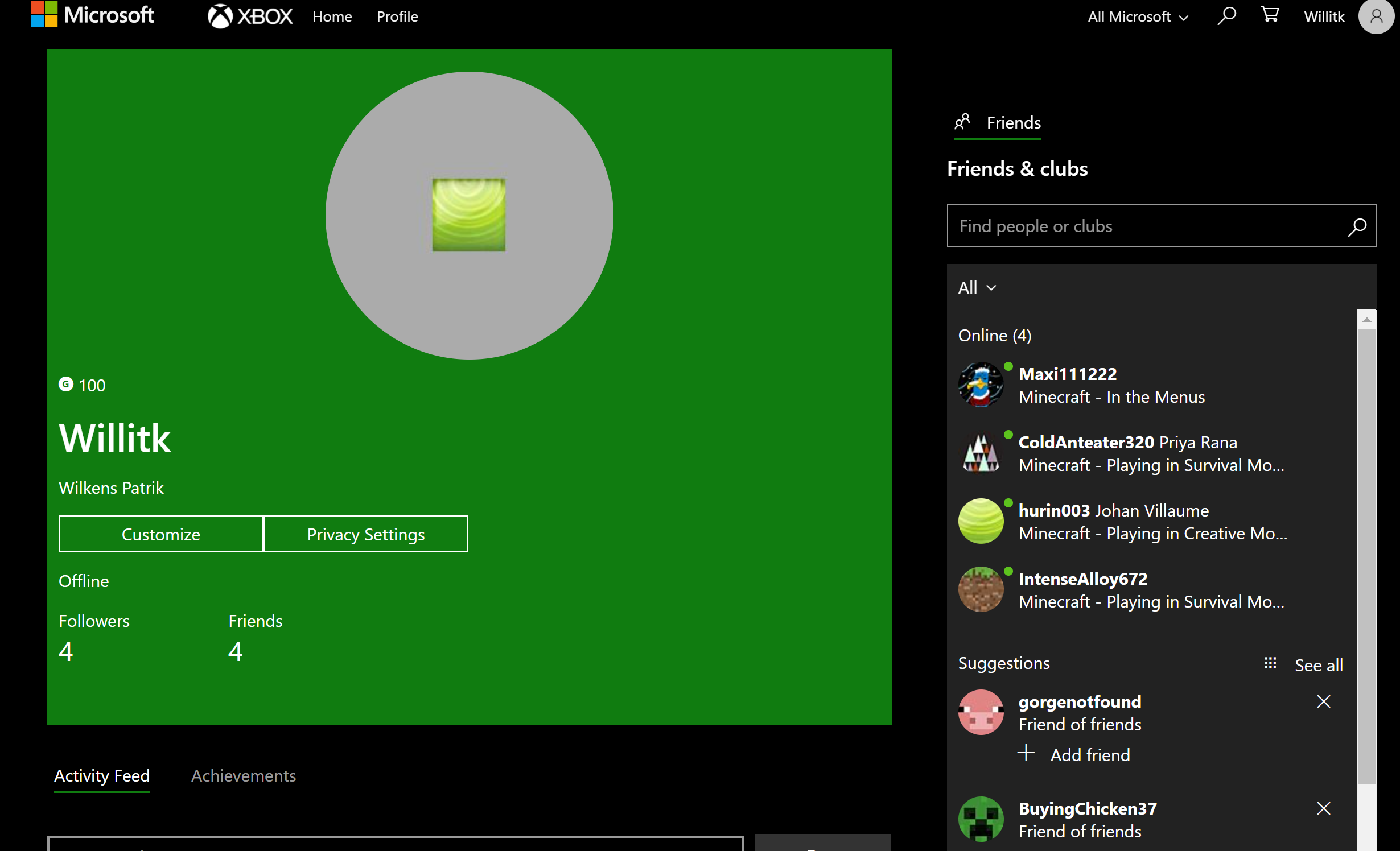
Task: Open Privacy Settings
Action: (x=366, y=534)
